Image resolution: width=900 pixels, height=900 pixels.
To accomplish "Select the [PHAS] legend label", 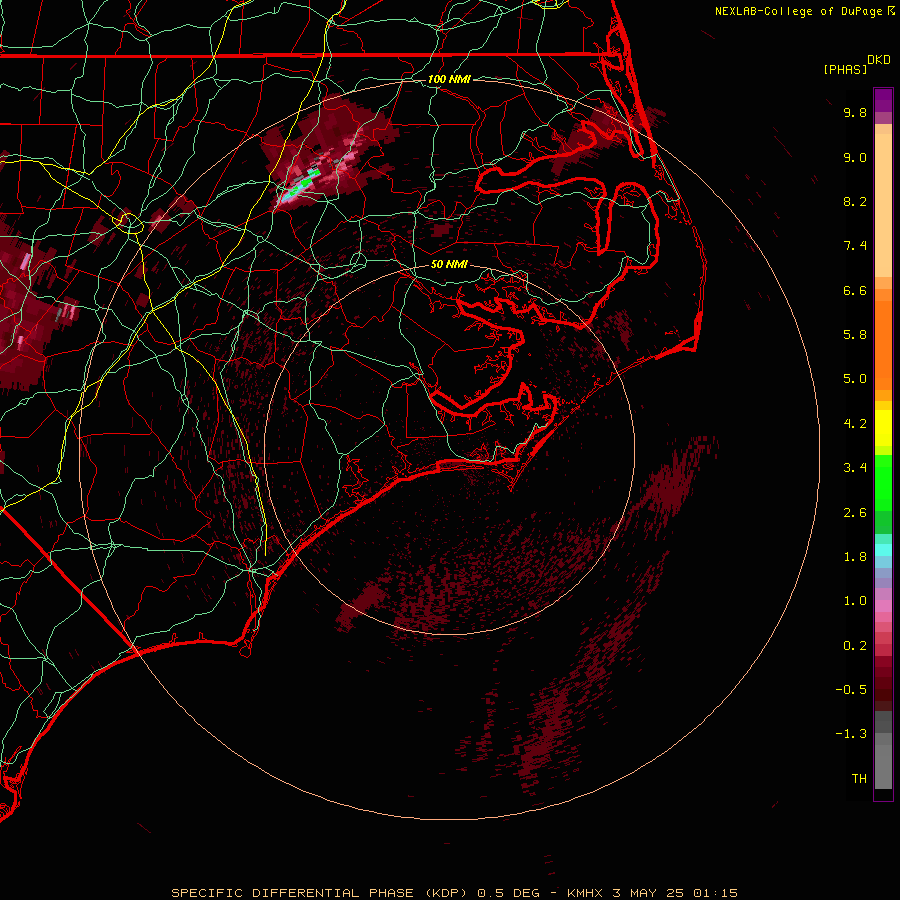I will click(845, 69).
